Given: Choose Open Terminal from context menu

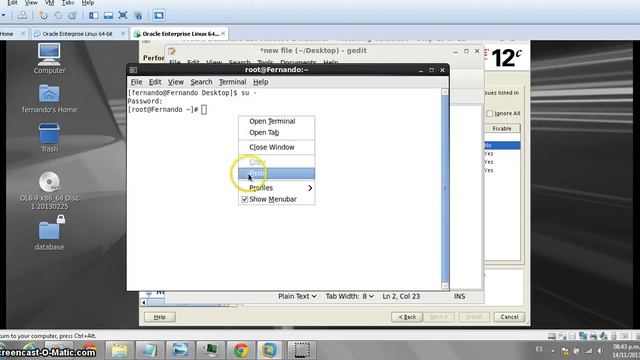Looking at the screenshot, I should [x=272, y=121].
